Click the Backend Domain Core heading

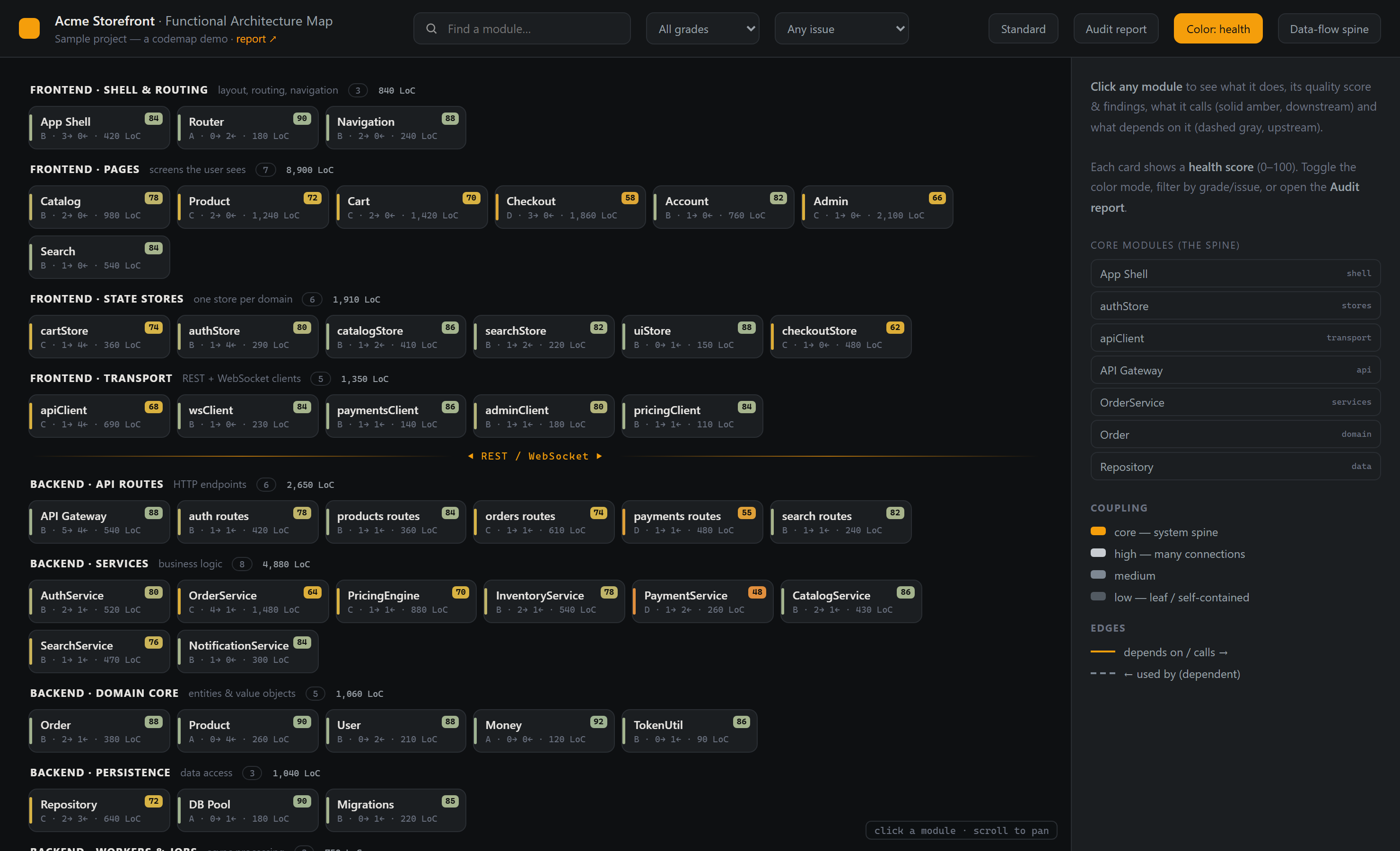pos(105,693)
